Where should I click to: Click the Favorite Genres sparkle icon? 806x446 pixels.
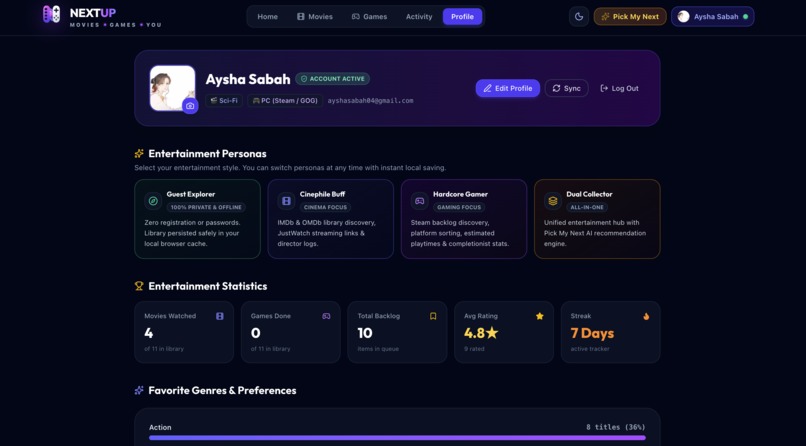click(x=139, y=391)
